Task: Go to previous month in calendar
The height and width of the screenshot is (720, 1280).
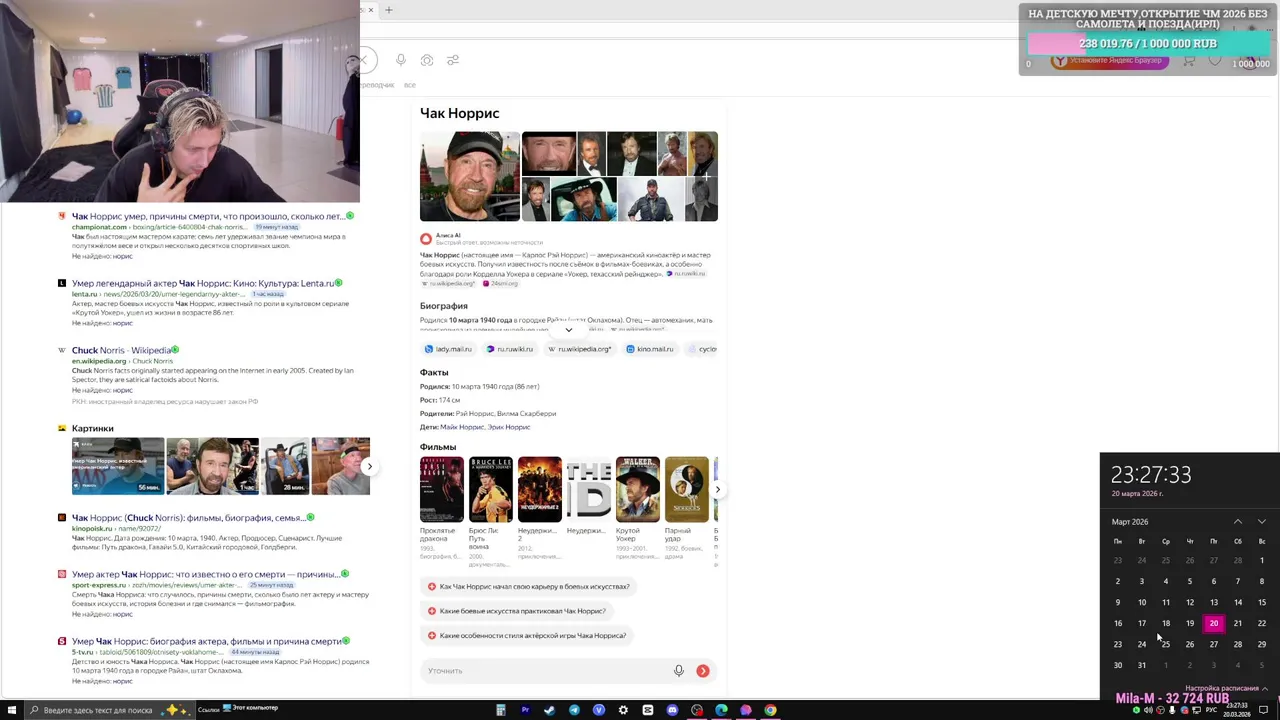Action: pos(1237,522)
